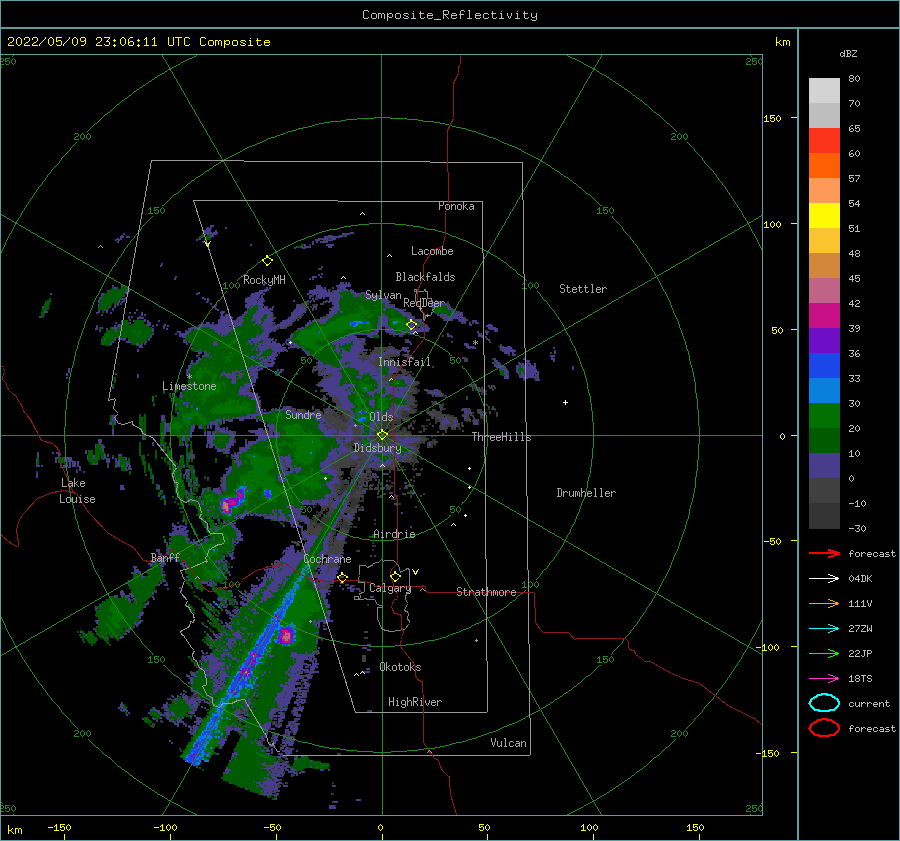
Task: Select the orange 111V arrow icon
Action: [x=824, y=603]
